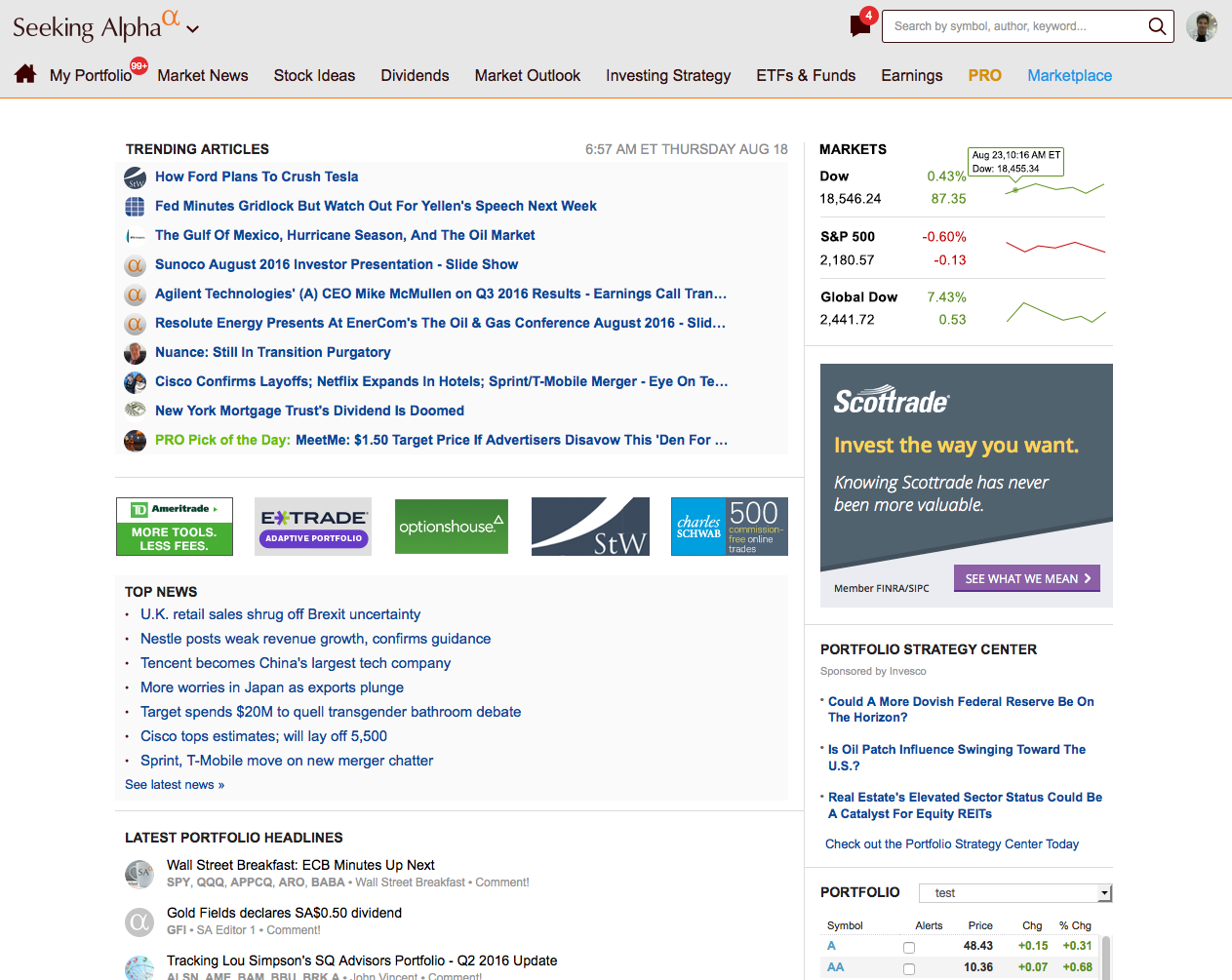
Task: Click the SA icon beside Wall Street Breakfast
Action: coord(139,874)
